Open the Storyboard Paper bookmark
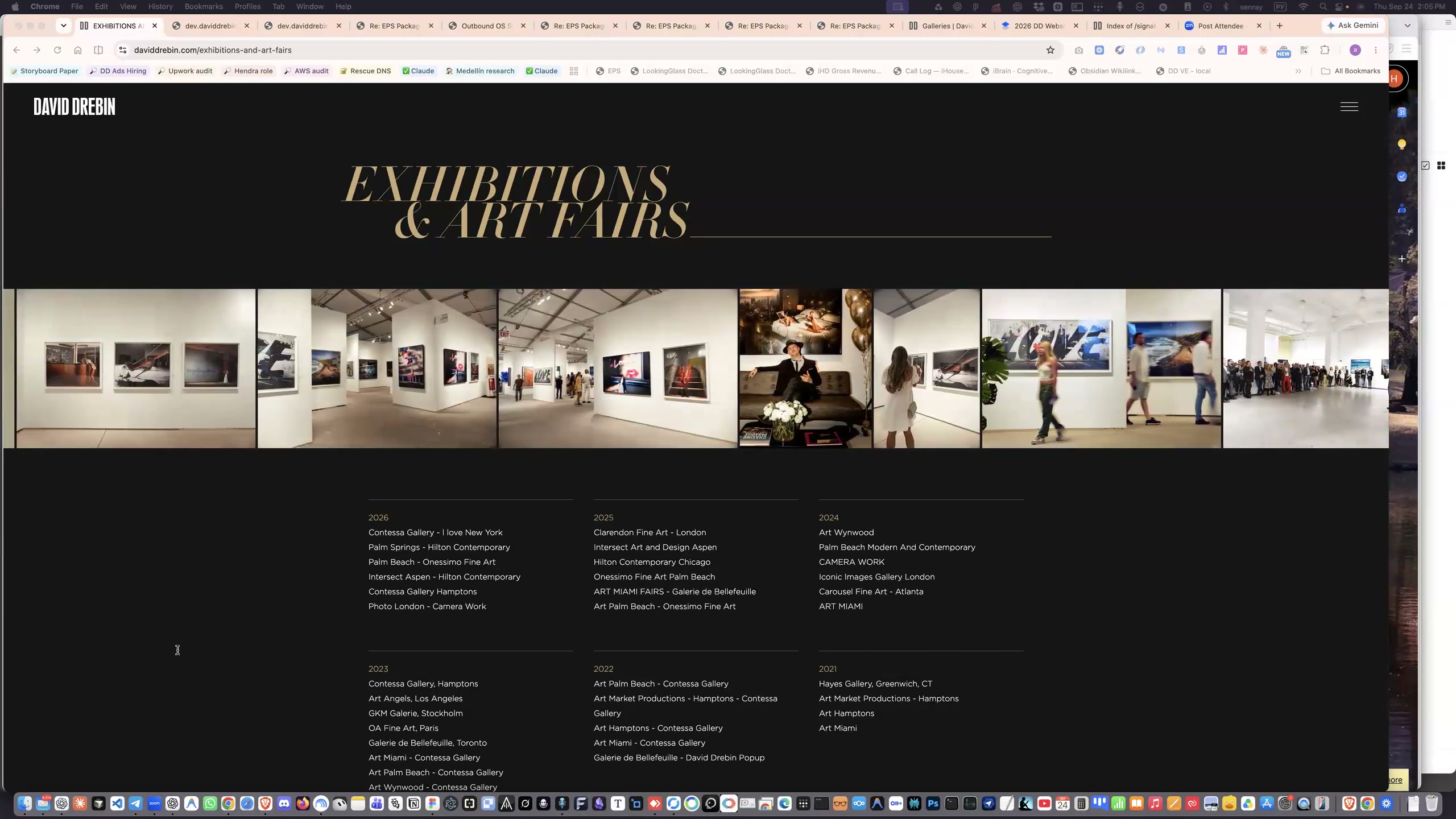This screenshot has width=1456, height=819. click(44, 71)
